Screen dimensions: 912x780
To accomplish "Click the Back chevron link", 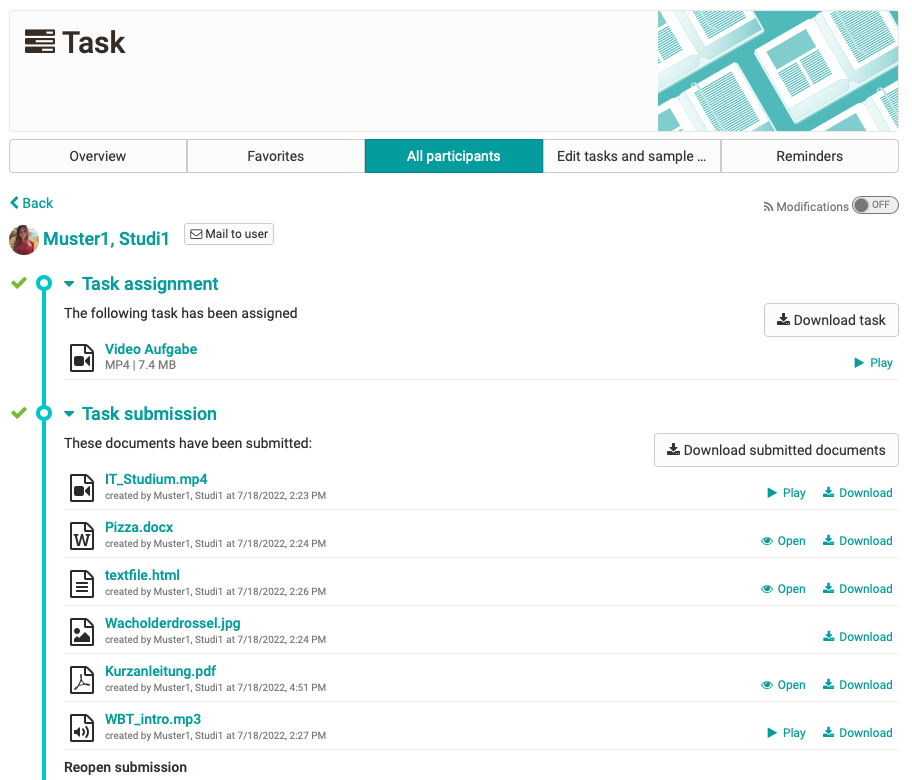I will (14, 202).
